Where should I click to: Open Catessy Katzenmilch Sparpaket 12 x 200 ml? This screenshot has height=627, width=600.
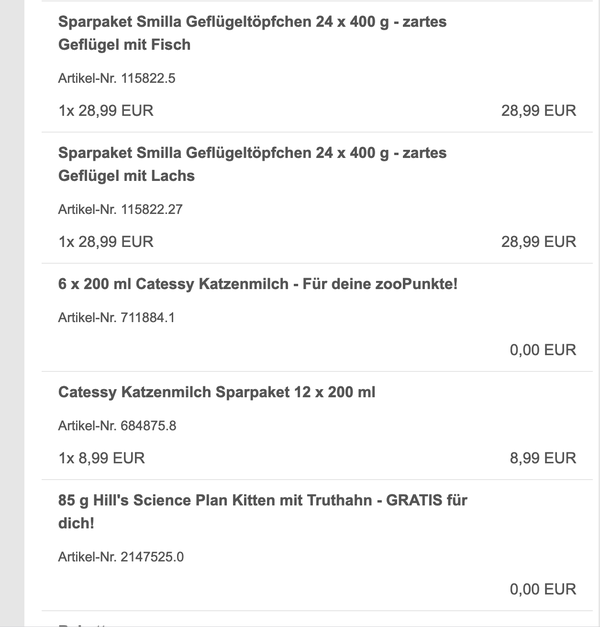(217, 392)
